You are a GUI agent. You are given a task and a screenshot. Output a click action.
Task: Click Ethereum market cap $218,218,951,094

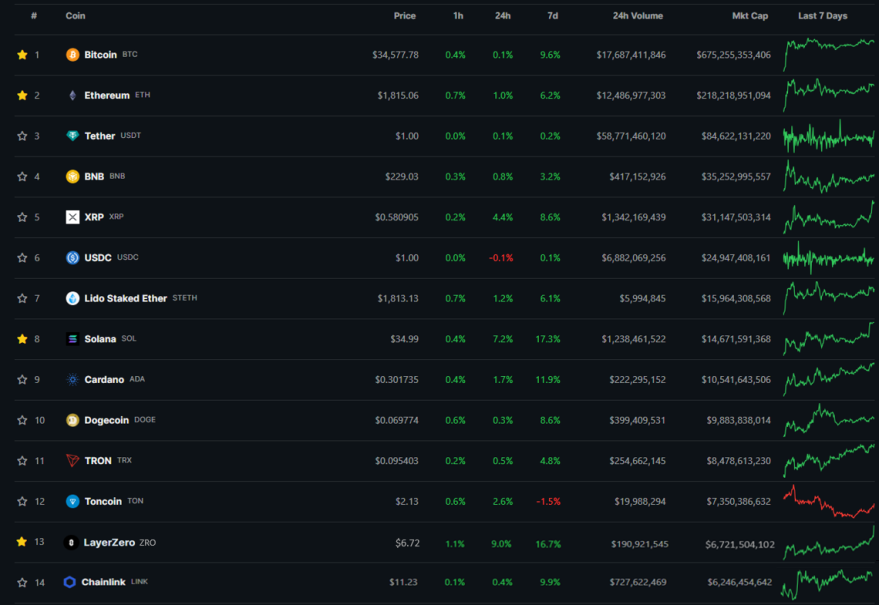click(733, 95)
